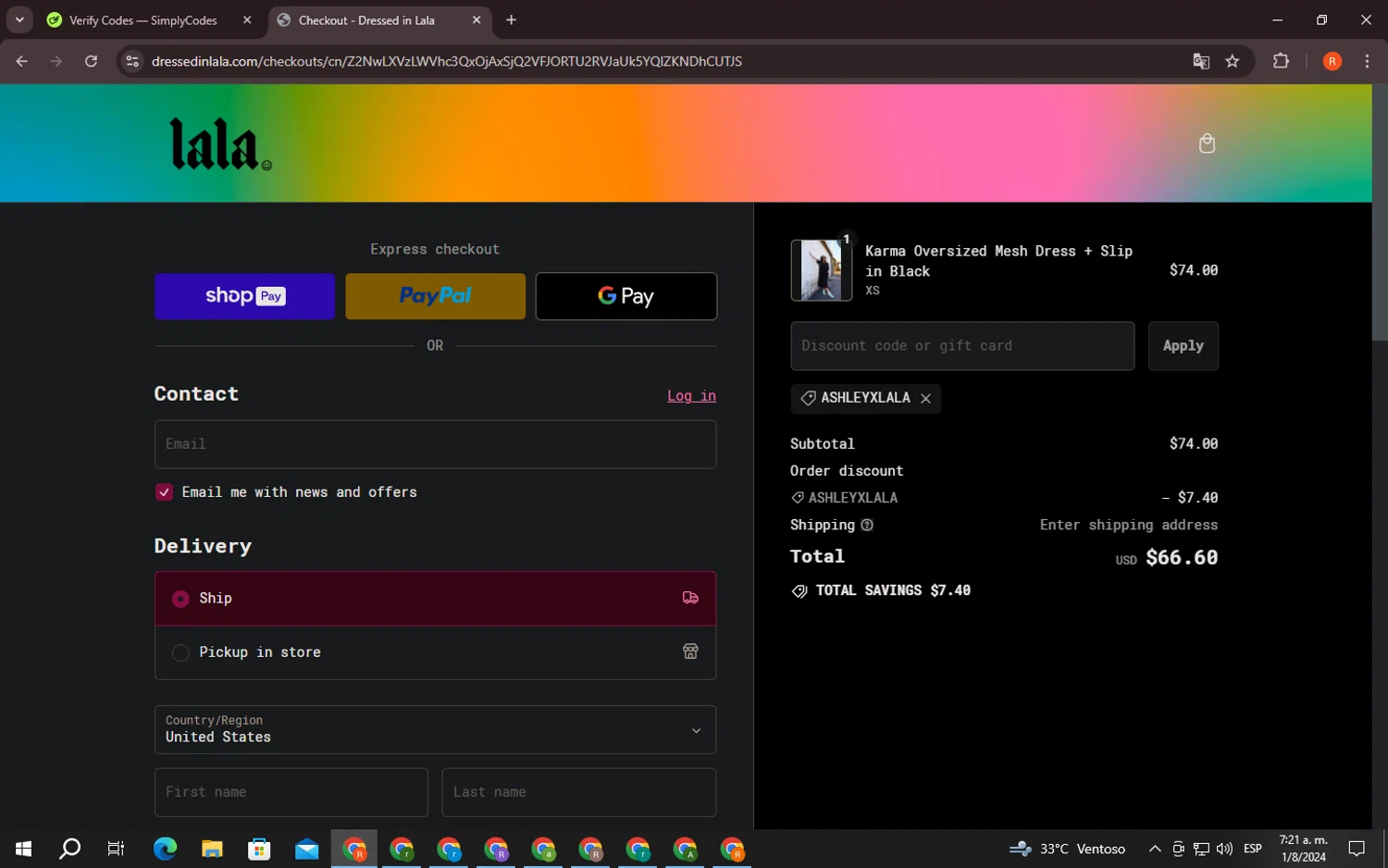Click the 'TOTAL SAVINGS $7.40' text
The image size is (1388, 868).
893,590
